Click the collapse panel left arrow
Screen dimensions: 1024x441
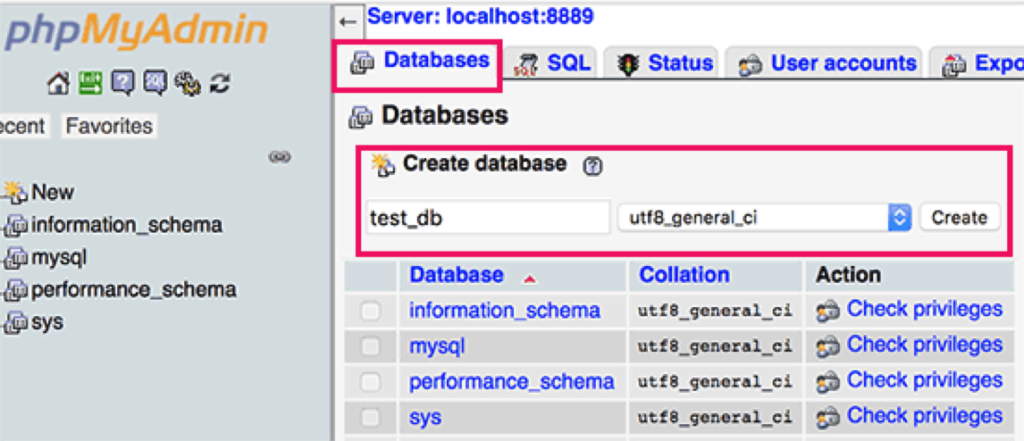pyautogui.click(x=347, y=22)
